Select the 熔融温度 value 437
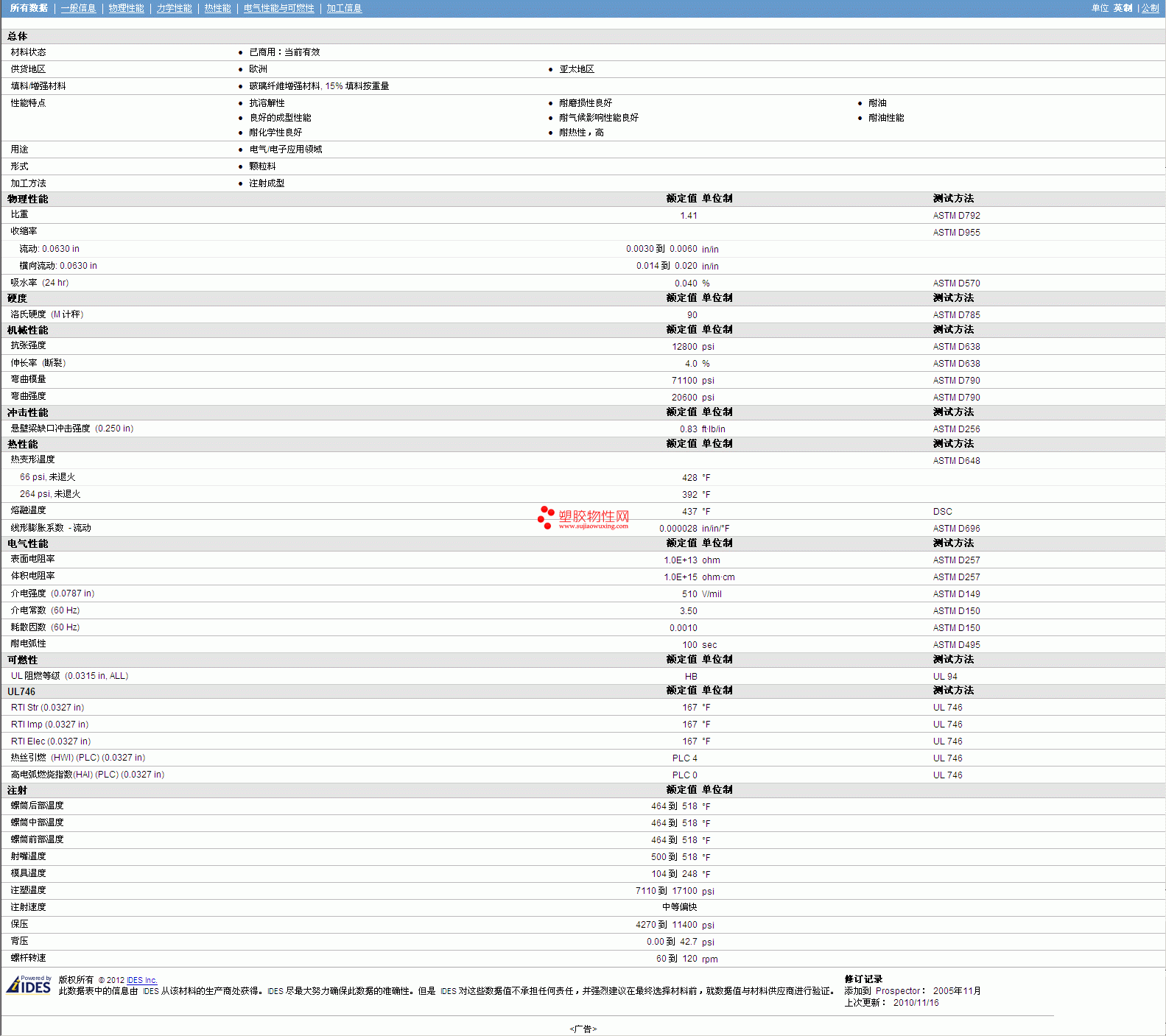1166x1036 pixels. [689, 512]
